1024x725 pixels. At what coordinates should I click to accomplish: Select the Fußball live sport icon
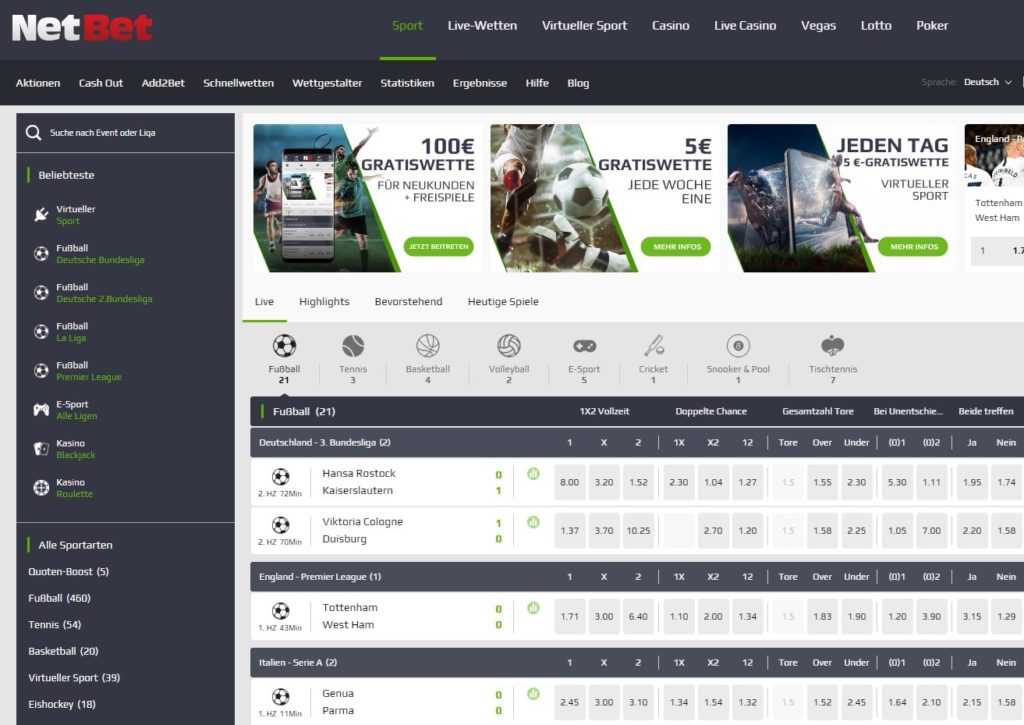(x=284, y=346)
